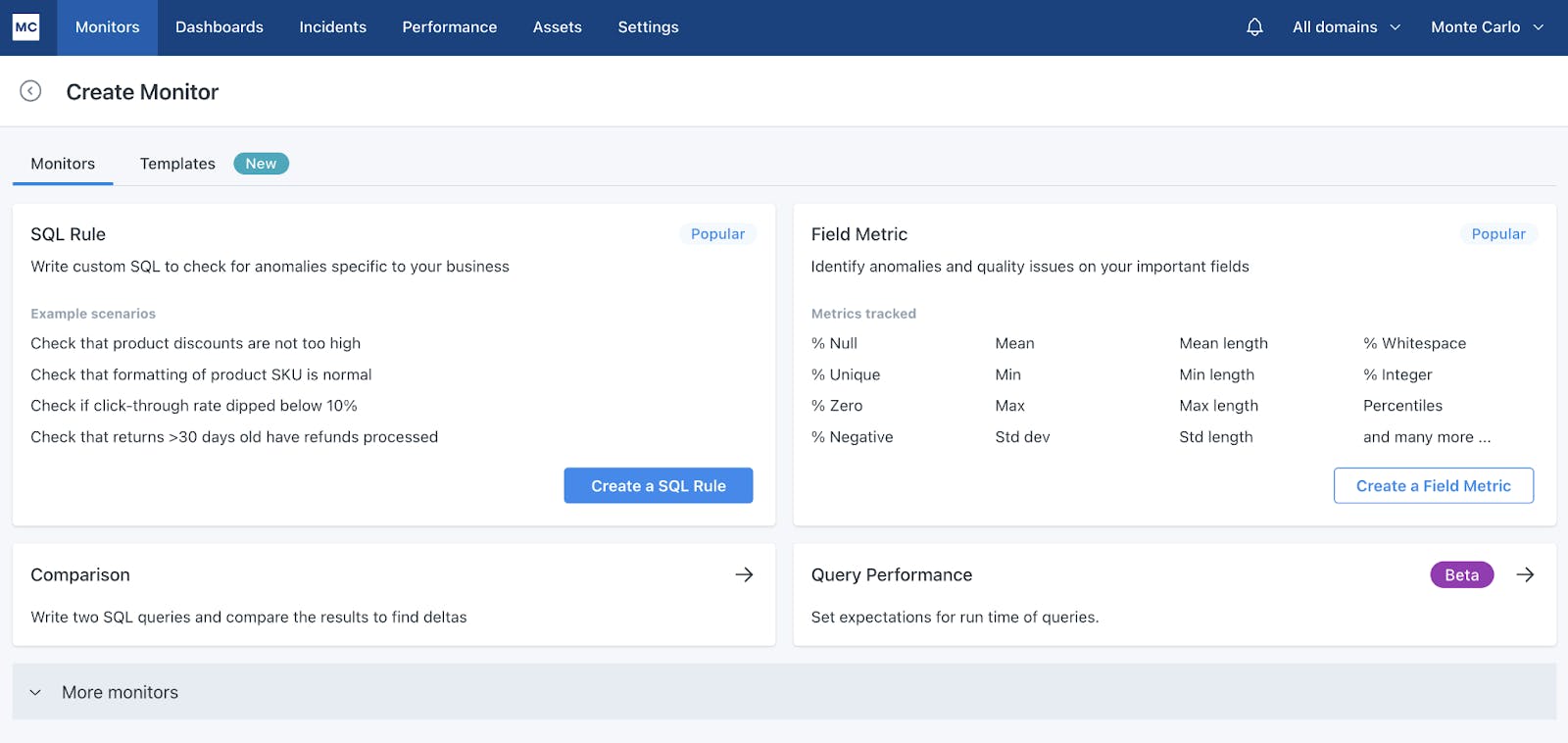1568x743 pixels.
Task: Click the Popular tag on SQL Rule card
Action: pyautogui.click(x=717, y=234)
